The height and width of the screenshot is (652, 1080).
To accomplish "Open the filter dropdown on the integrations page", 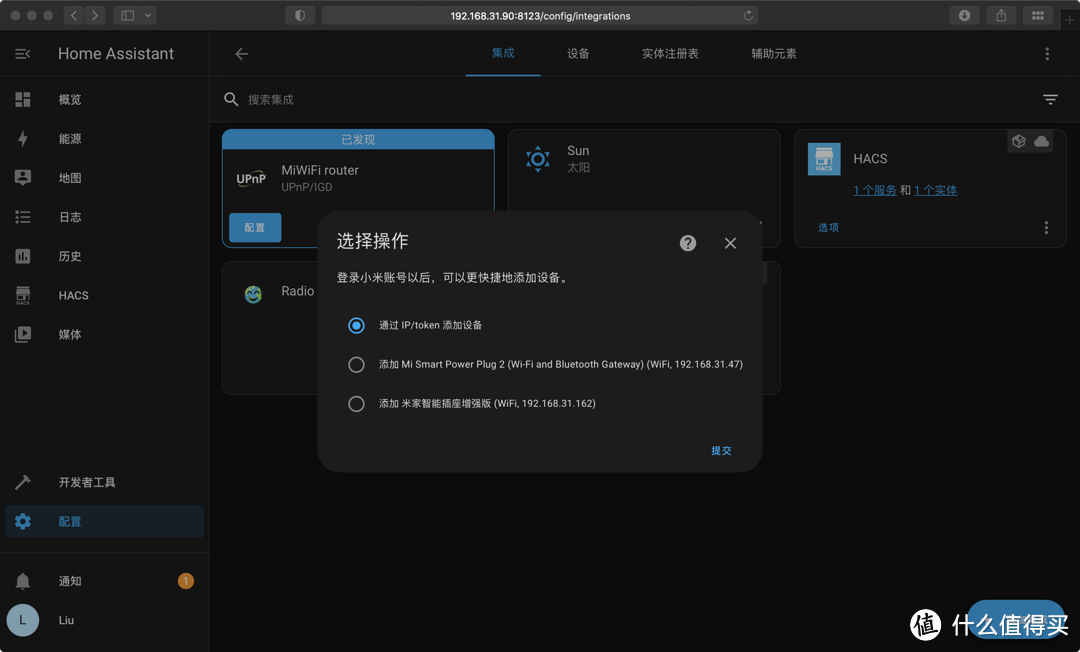I will point(1050,99).
